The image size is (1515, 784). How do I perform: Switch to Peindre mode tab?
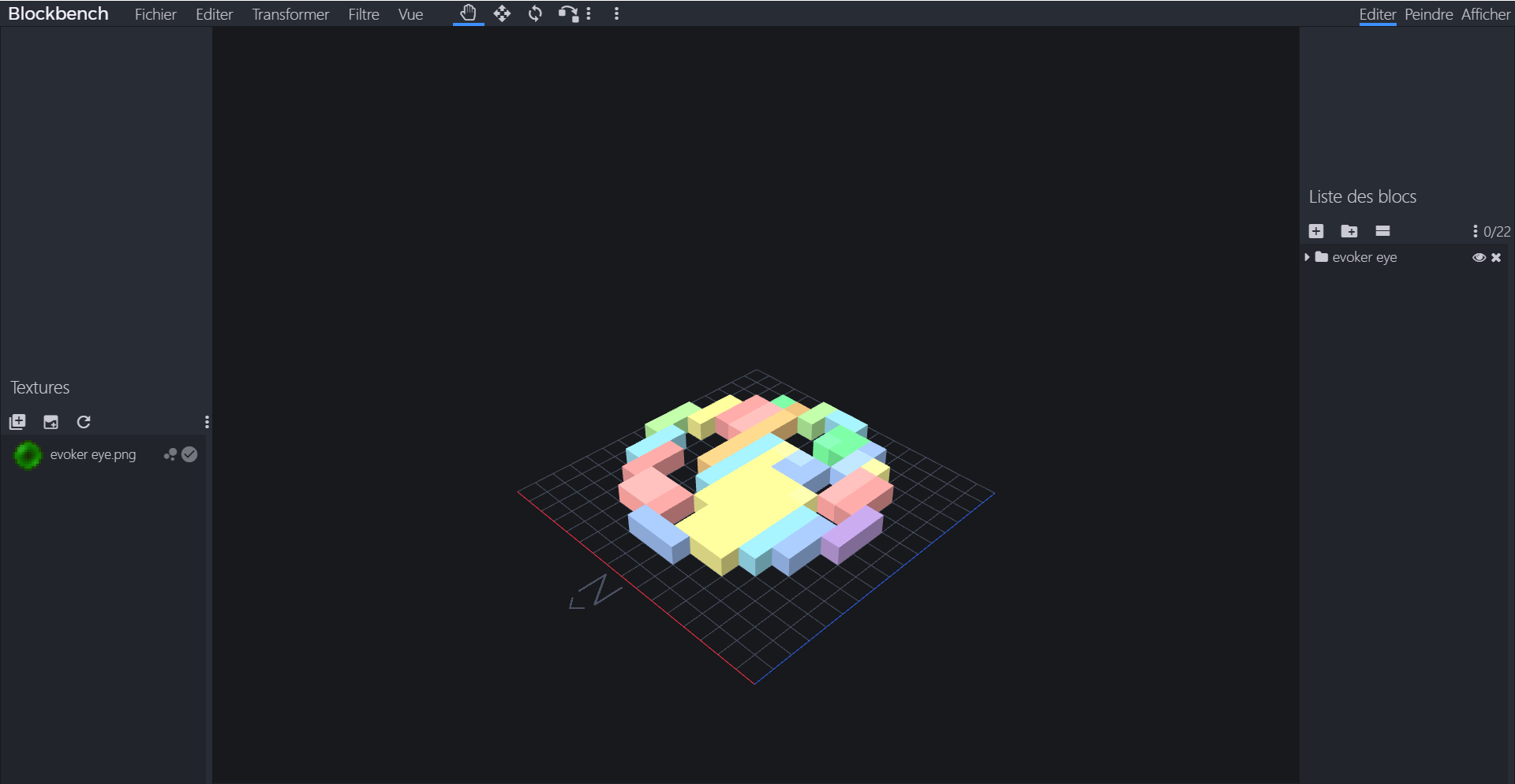coord(1428,14)
